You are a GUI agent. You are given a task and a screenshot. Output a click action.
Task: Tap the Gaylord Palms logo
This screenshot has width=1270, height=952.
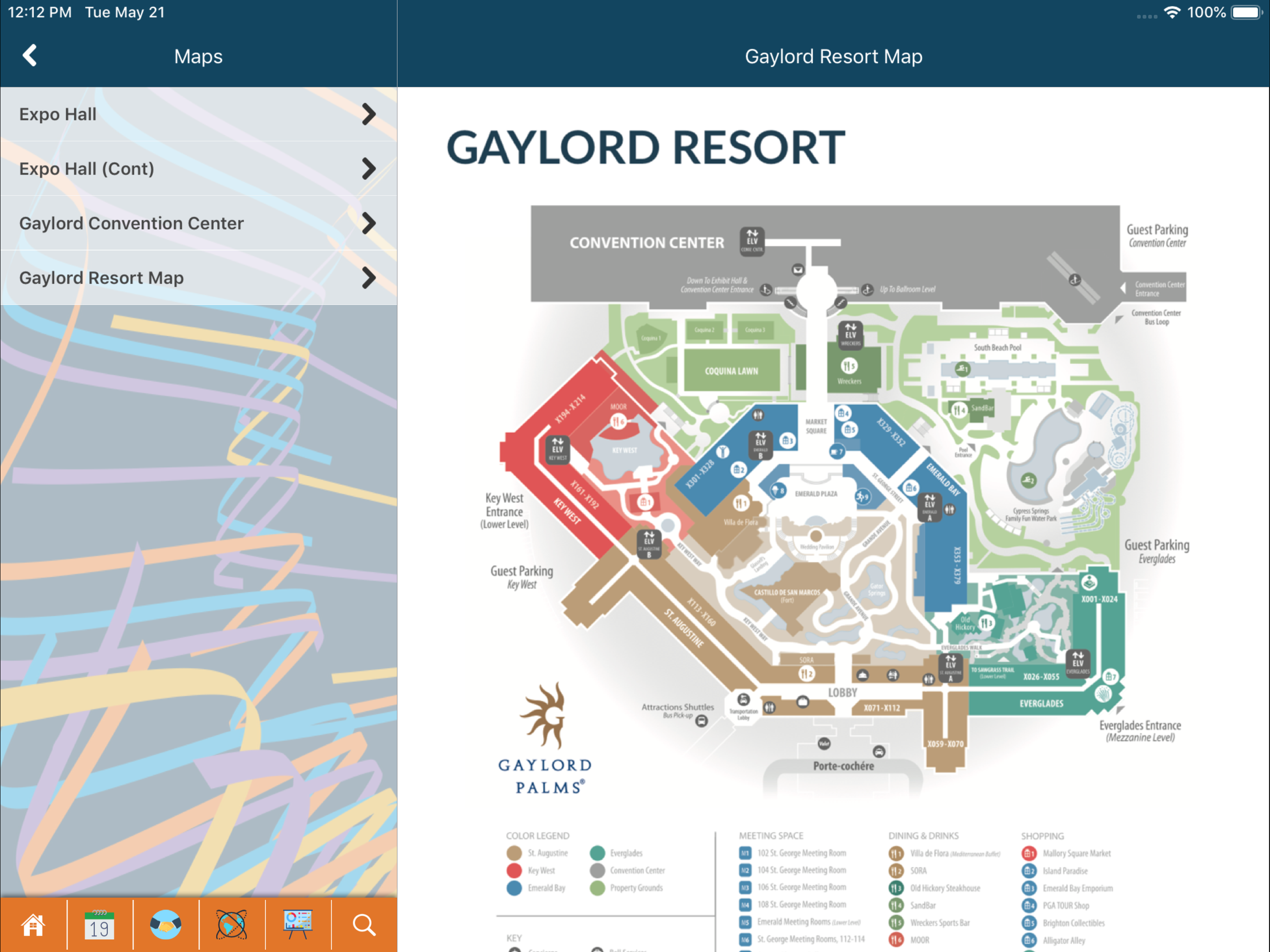point(545,738)
